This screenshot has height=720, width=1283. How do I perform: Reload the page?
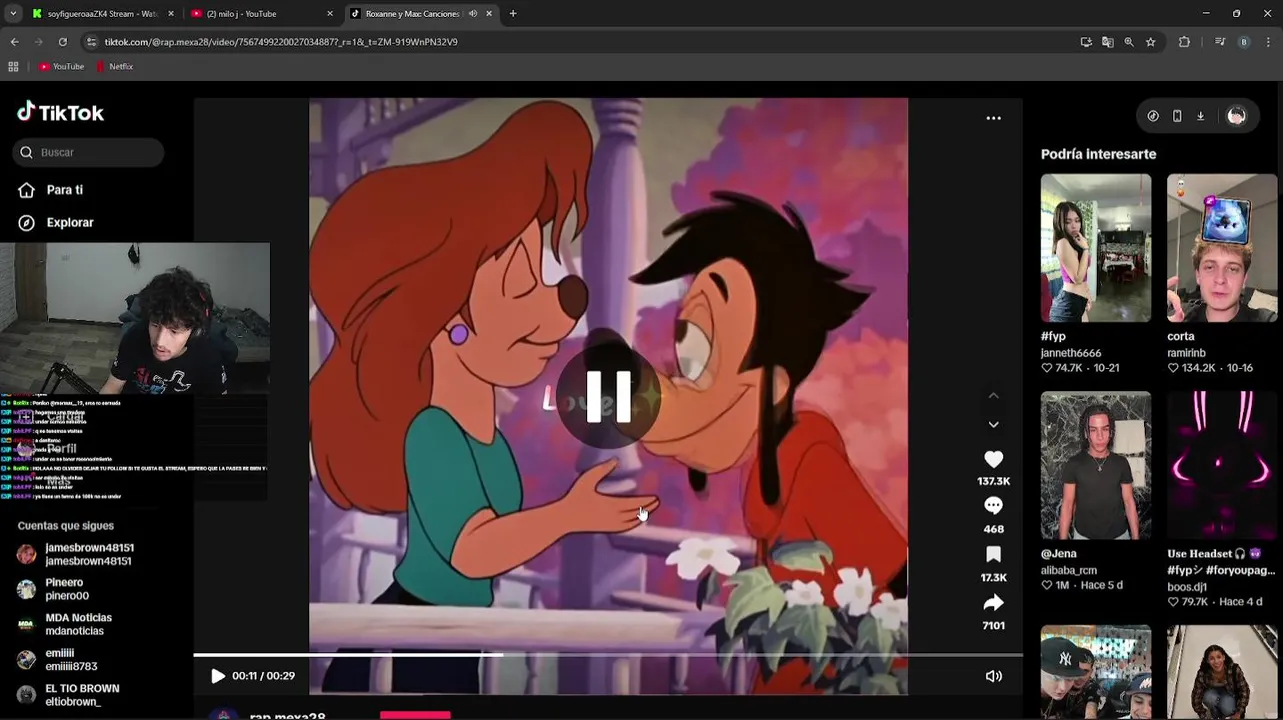click(62, 42)
